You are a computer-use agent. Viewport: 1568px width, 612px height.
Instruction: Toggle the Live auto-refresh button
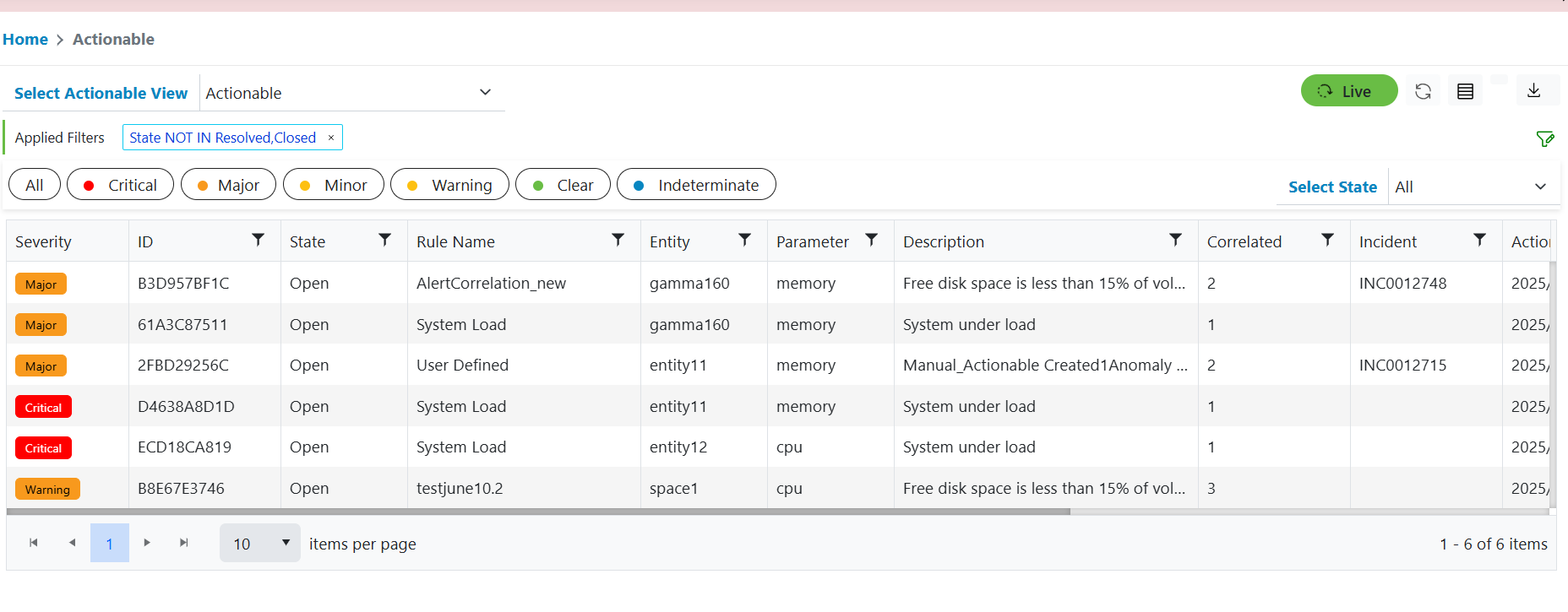point(1348,91)
